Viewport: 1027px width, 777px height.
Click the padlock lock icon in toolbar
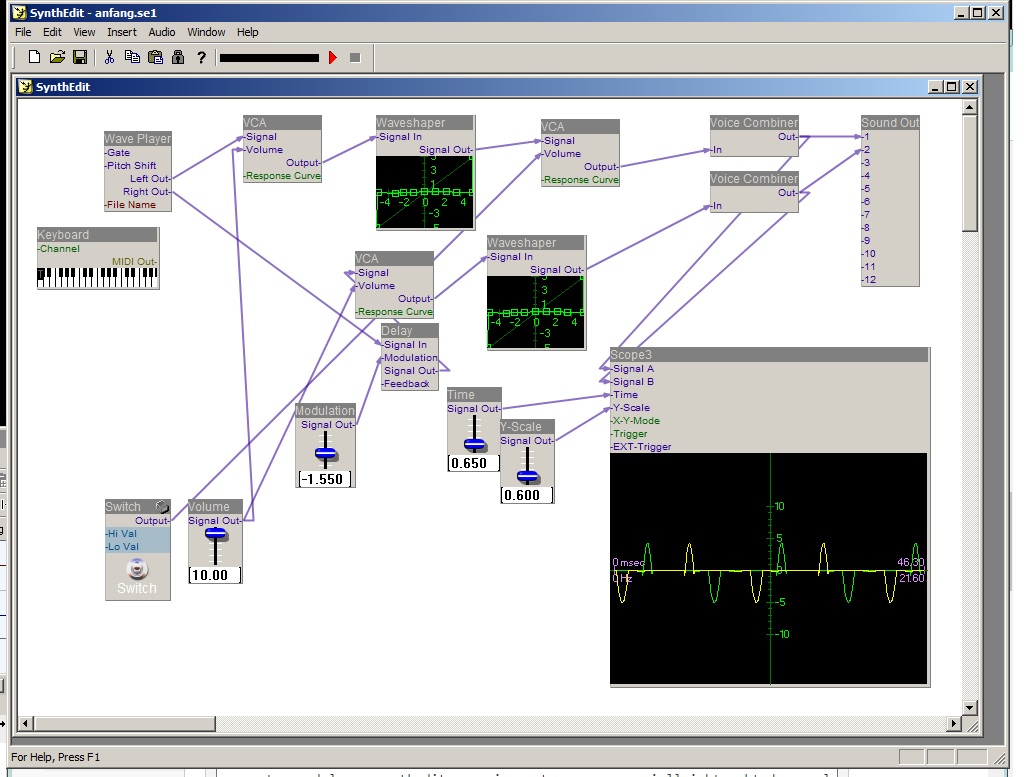[178, 57]
